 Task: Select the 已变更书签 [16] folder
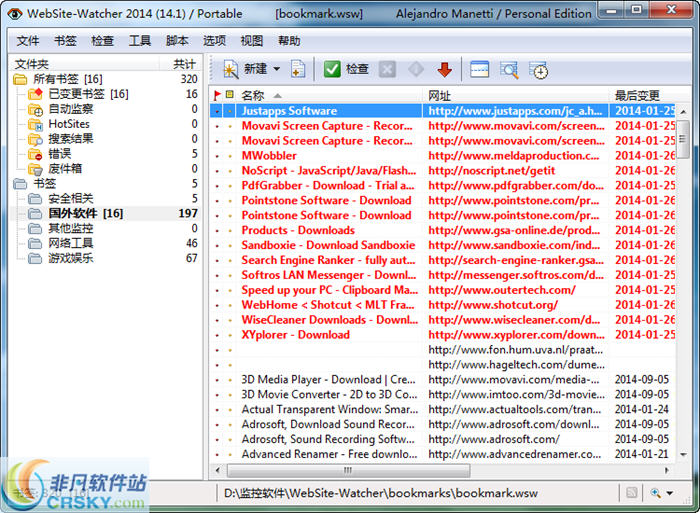click(88, 94)
